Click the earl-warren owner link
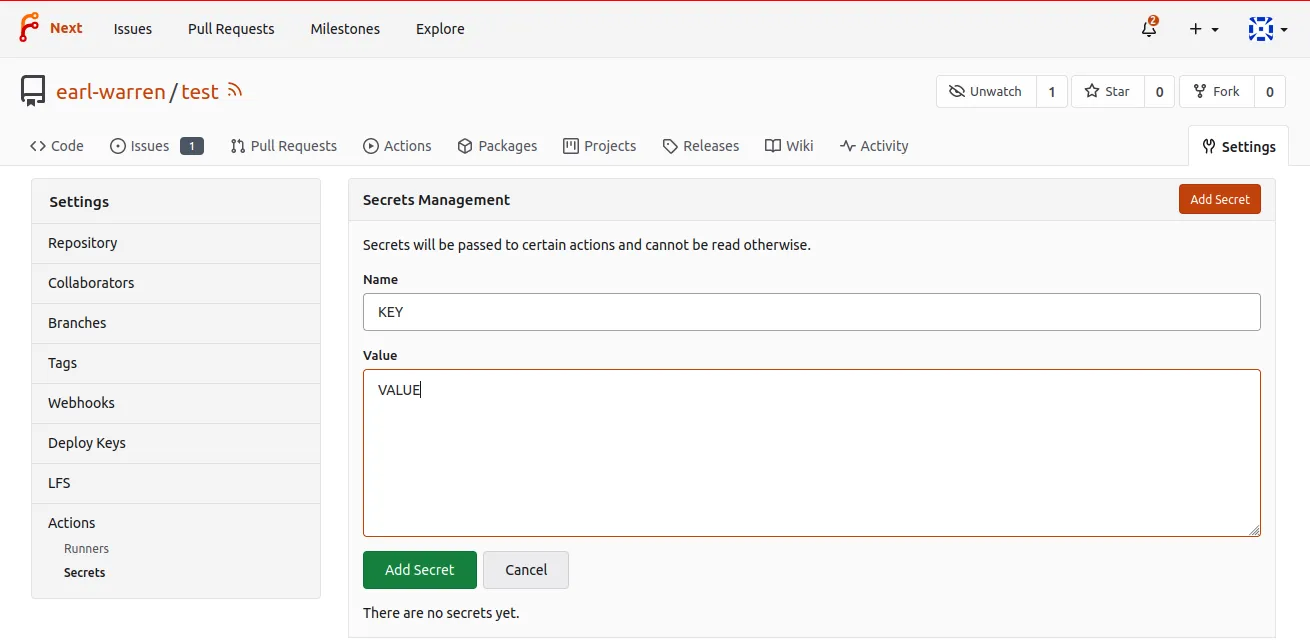 pyautogui.click(x=110, y=92)
